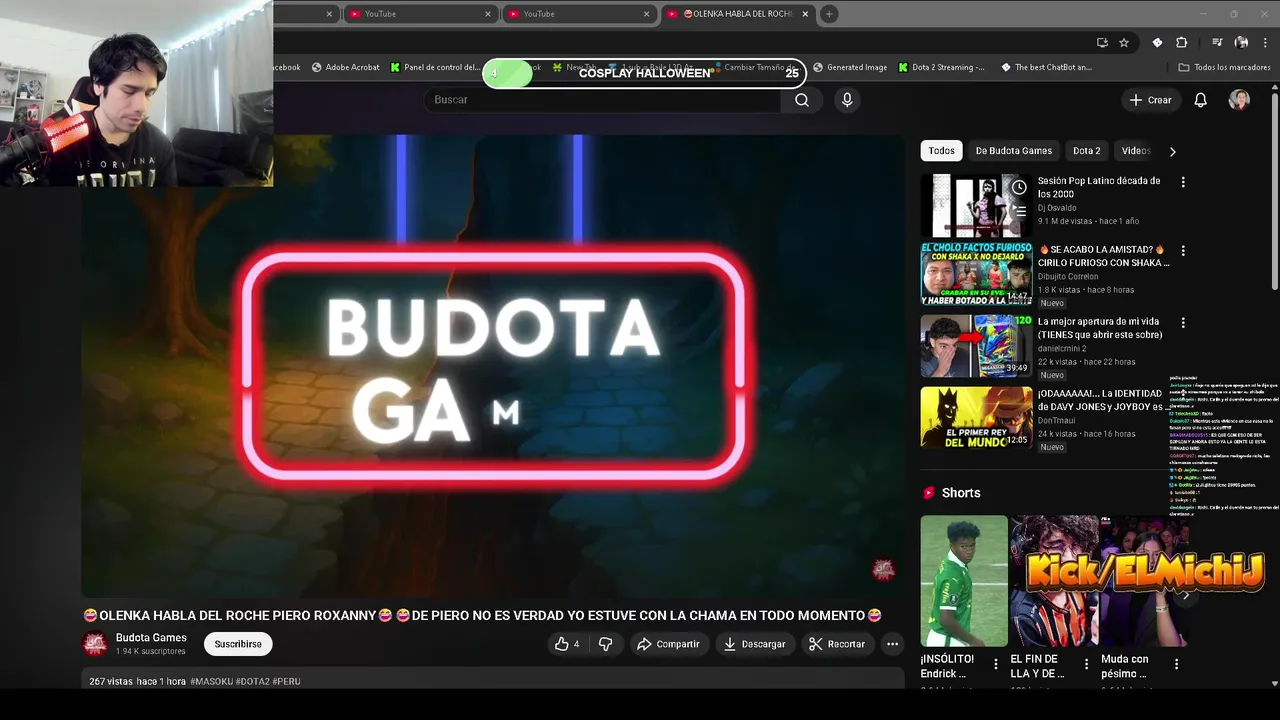Click the Budota Games watermark on the player

(x=882, y=569)
